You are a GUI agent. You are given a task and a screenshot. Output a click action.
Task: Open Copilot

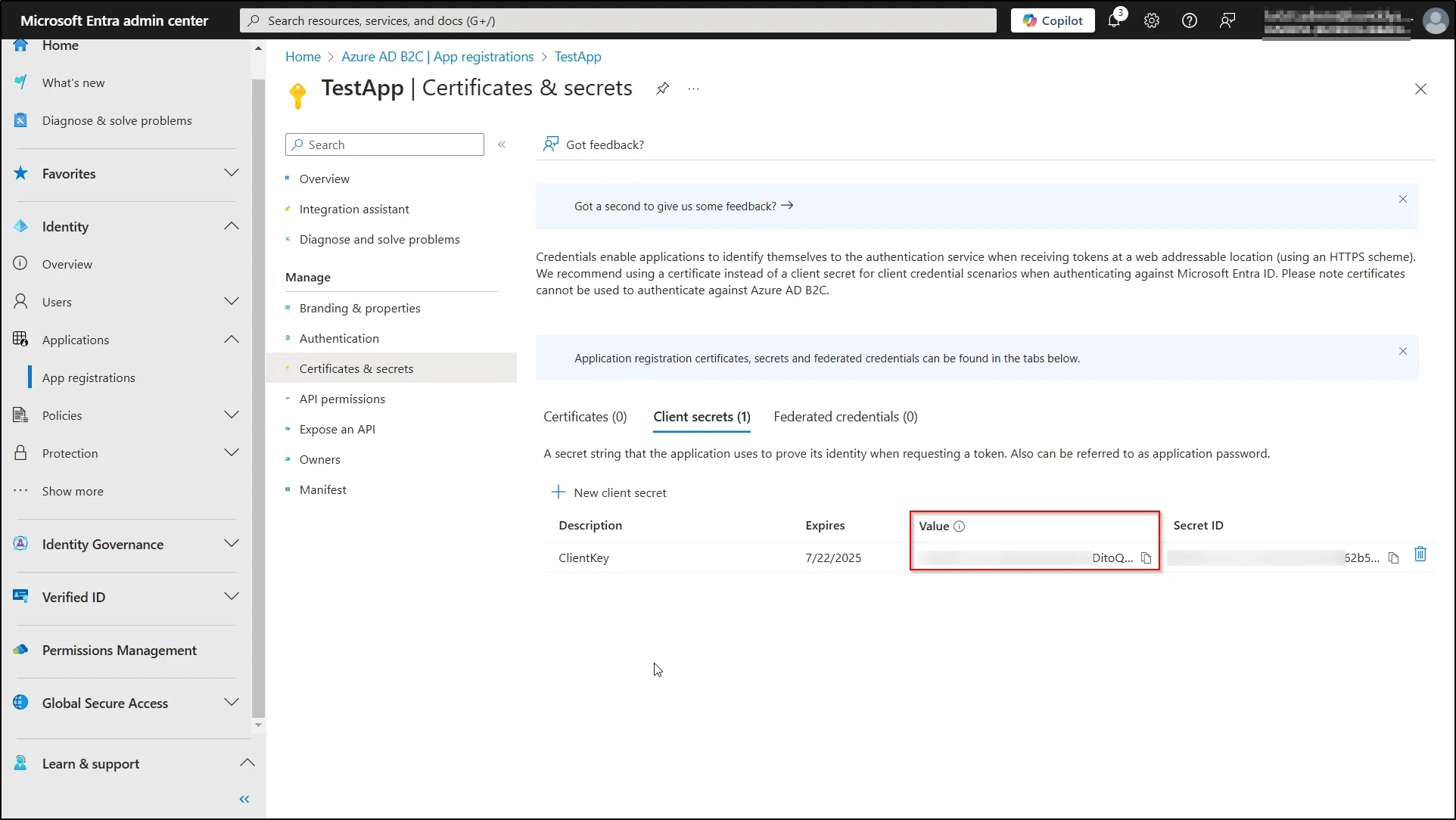pyautogui.click(x=1052, y=20)
